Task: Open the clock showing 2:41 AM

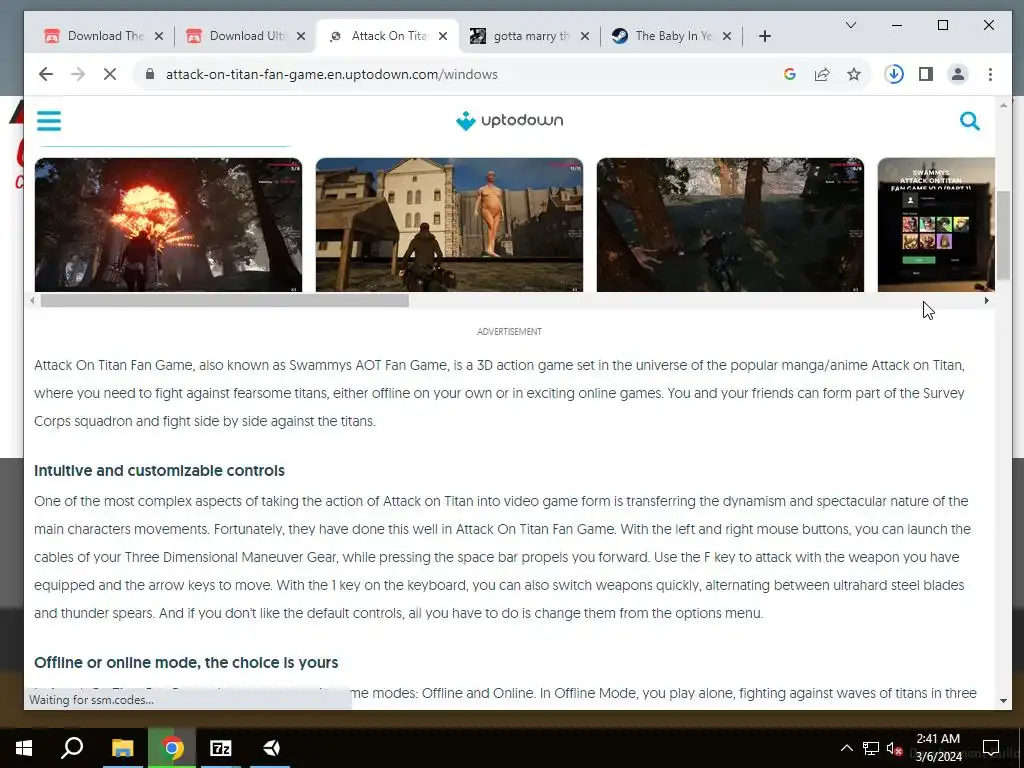Action: click(938, 748)
